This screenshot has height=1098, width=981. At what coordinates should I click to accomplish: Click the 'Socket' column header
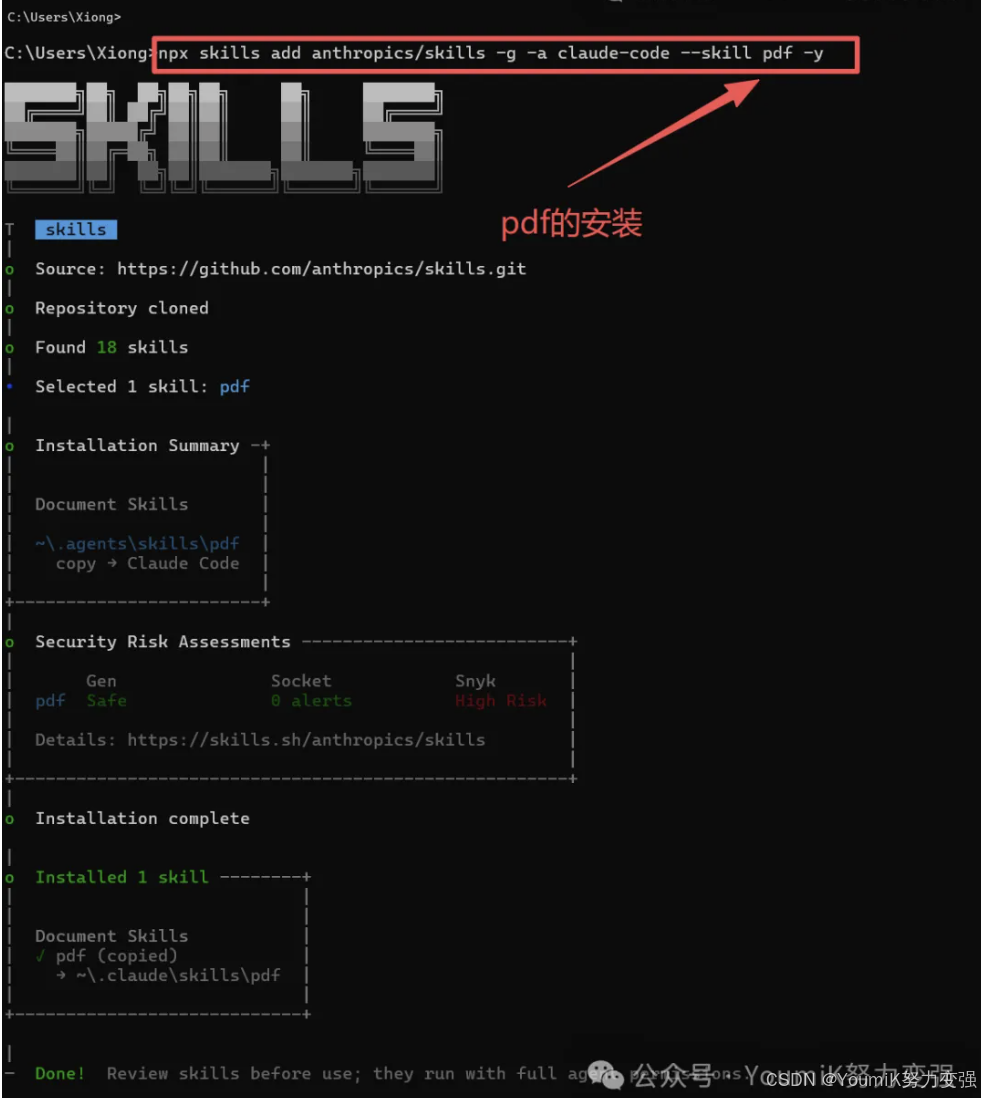301,681
